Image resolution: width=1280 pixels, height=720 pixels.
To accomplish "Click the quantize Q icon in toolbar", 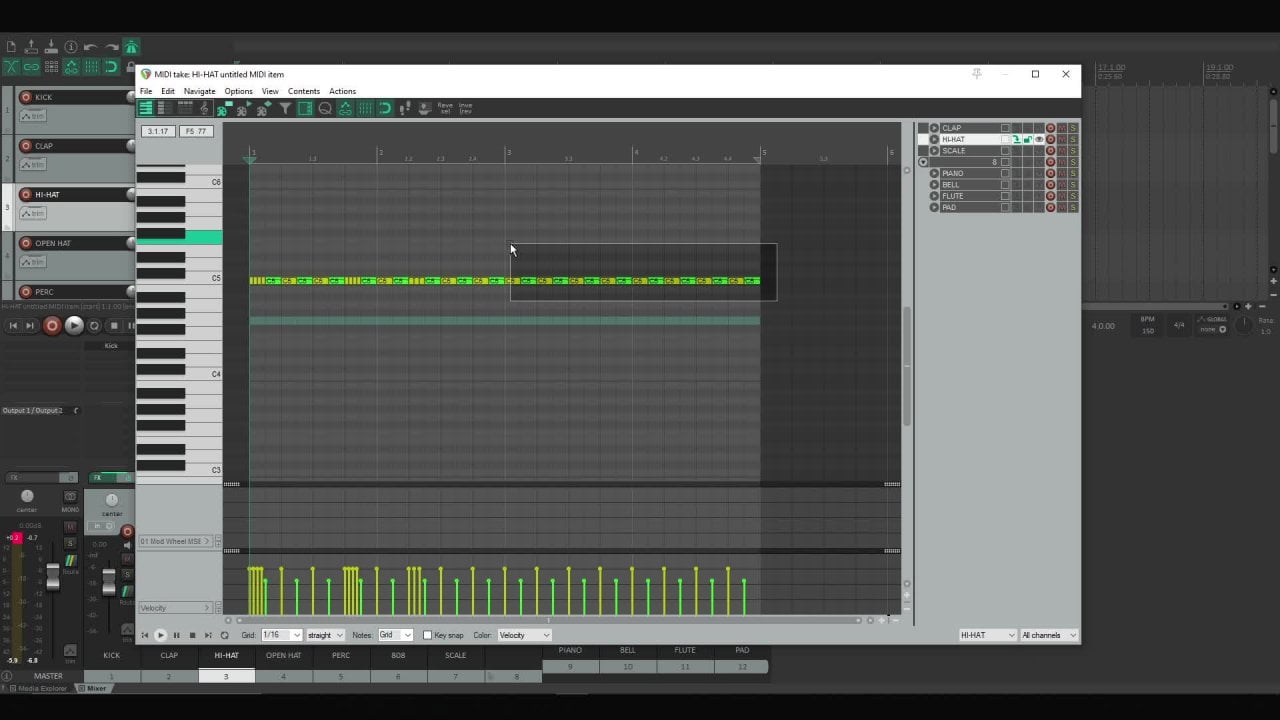I will point(325,108).
